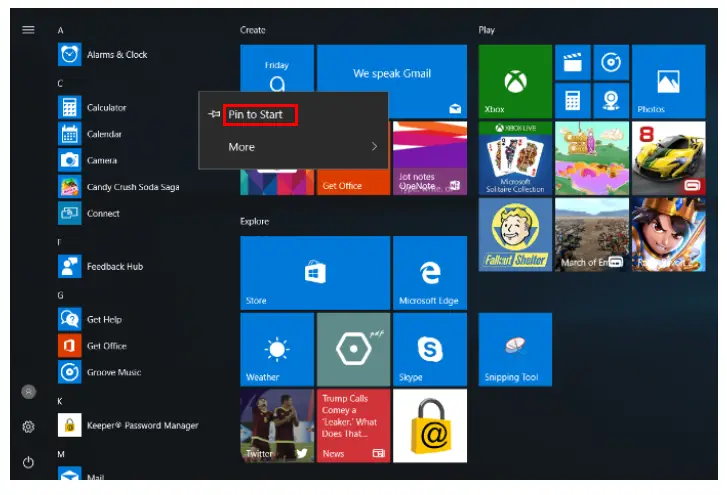The image size is (727, 495).
Task: Click the Create group header
Action: tap(253, 30)
